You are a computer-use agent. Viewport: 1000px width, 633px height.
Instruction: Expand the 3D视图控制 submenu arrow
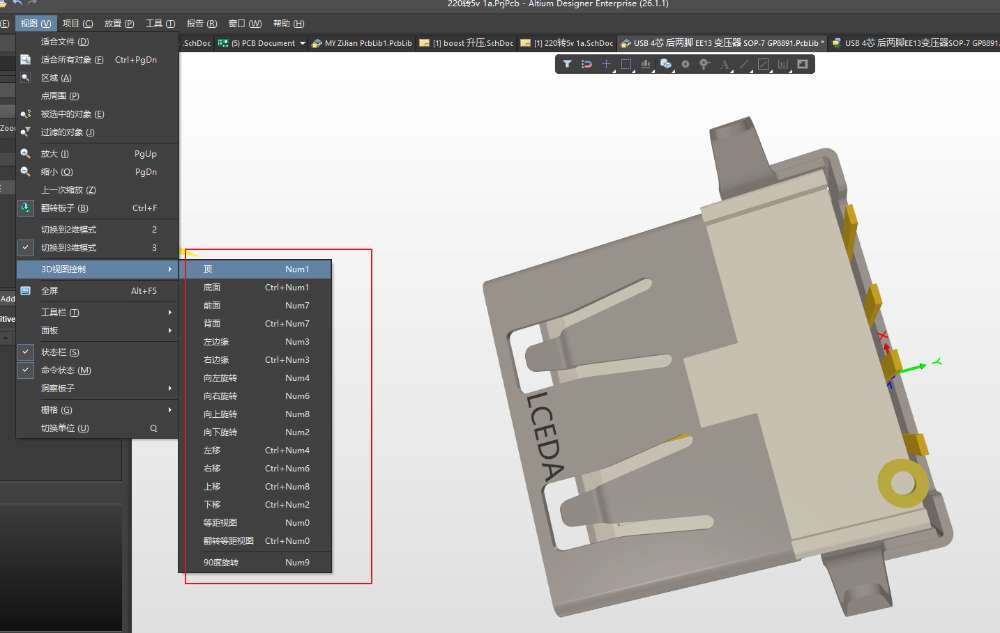coord(170,269)
